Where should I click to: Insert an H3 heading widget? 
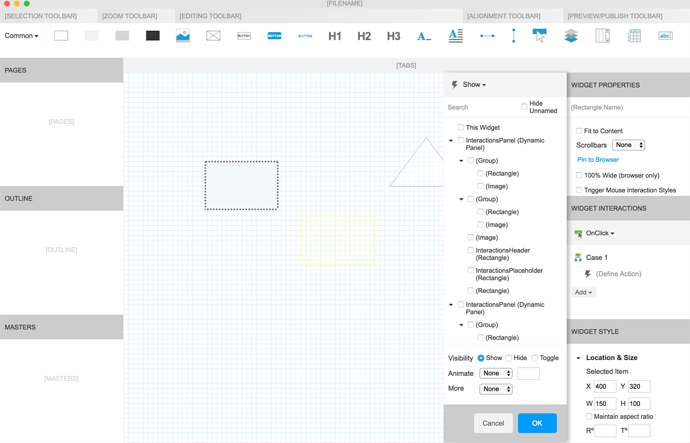click(x=394, y=36)
